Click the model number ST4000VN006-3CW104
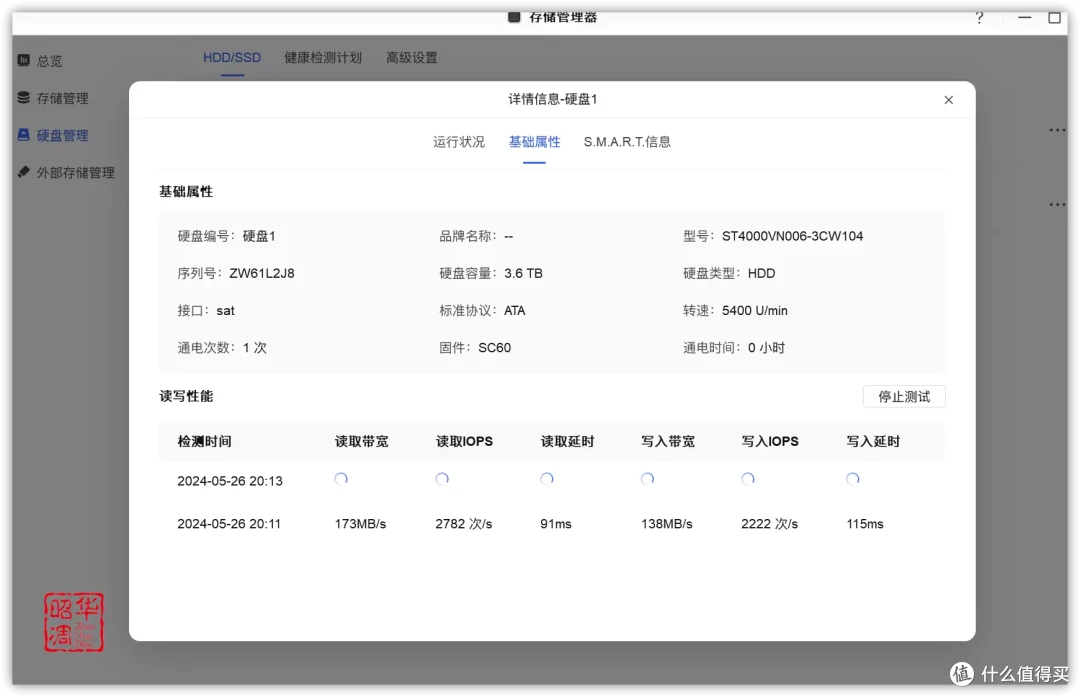Image resolution: width=1080 pixels, height=697 pixels. [x=792, y=236]
